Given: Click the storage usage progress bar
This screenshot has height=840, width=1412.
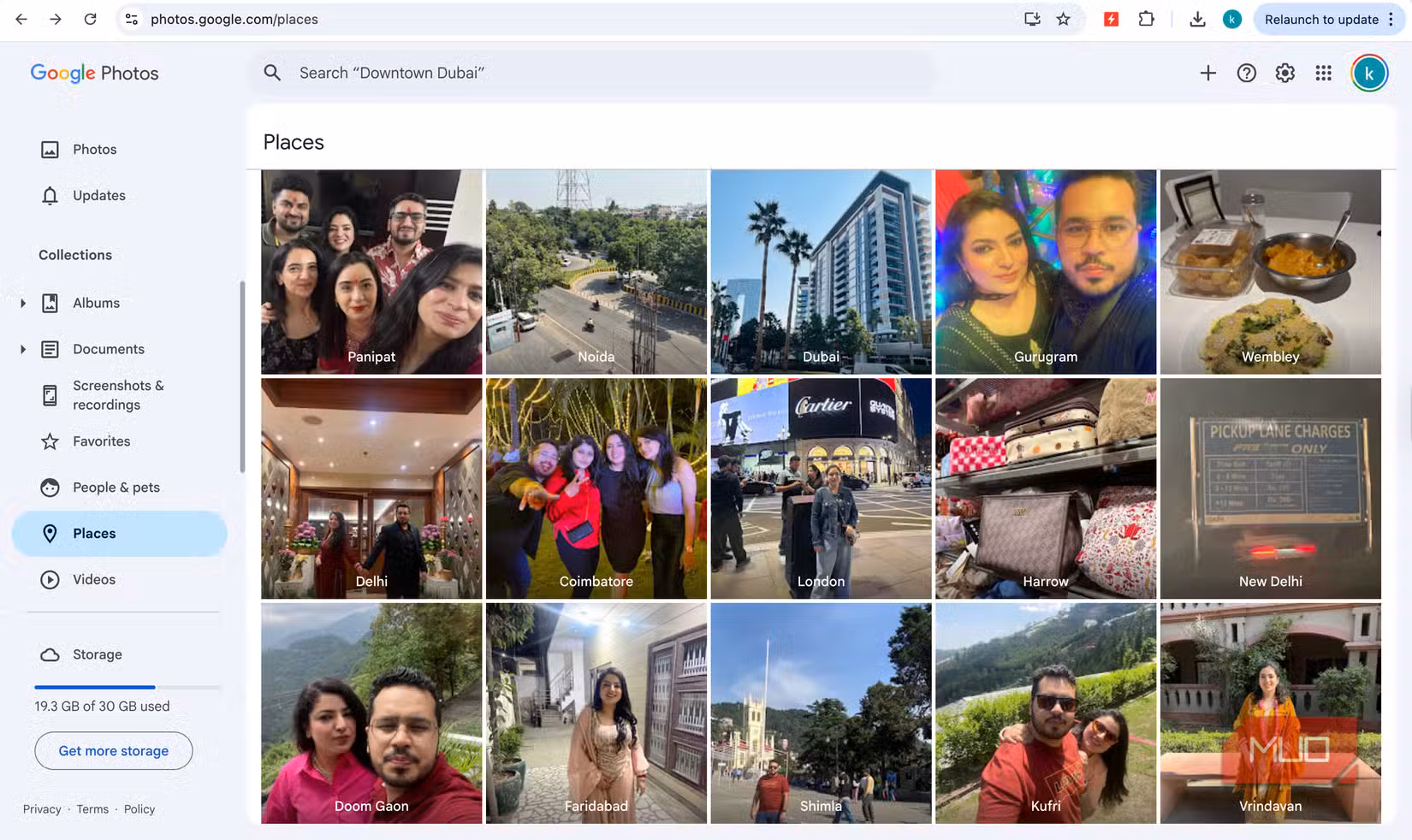Looking at the screenshot, I should (x=127, y=687).
